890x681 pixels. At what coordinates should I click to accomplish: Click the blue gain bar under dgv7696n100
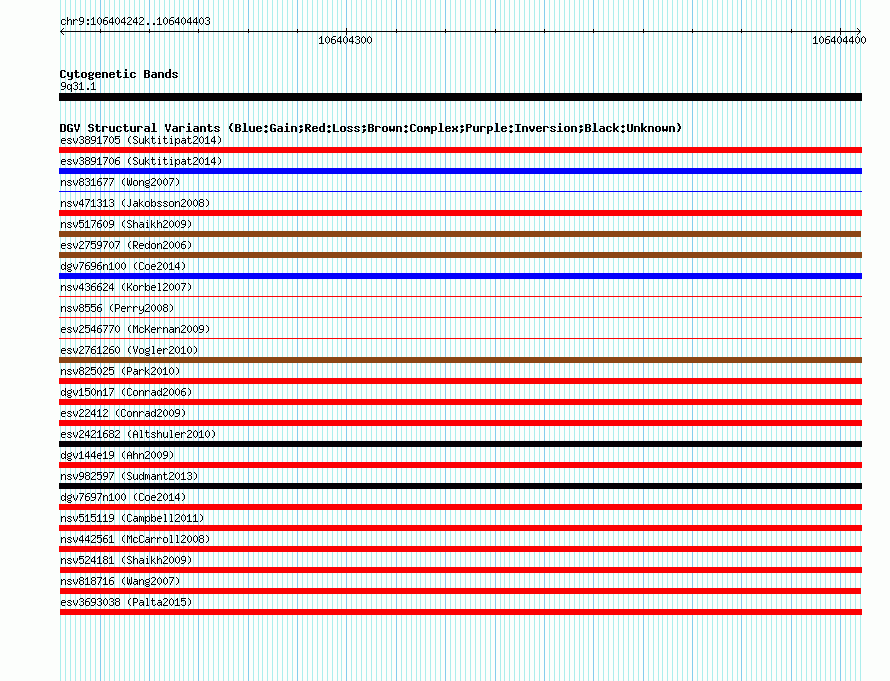(460, 276)
